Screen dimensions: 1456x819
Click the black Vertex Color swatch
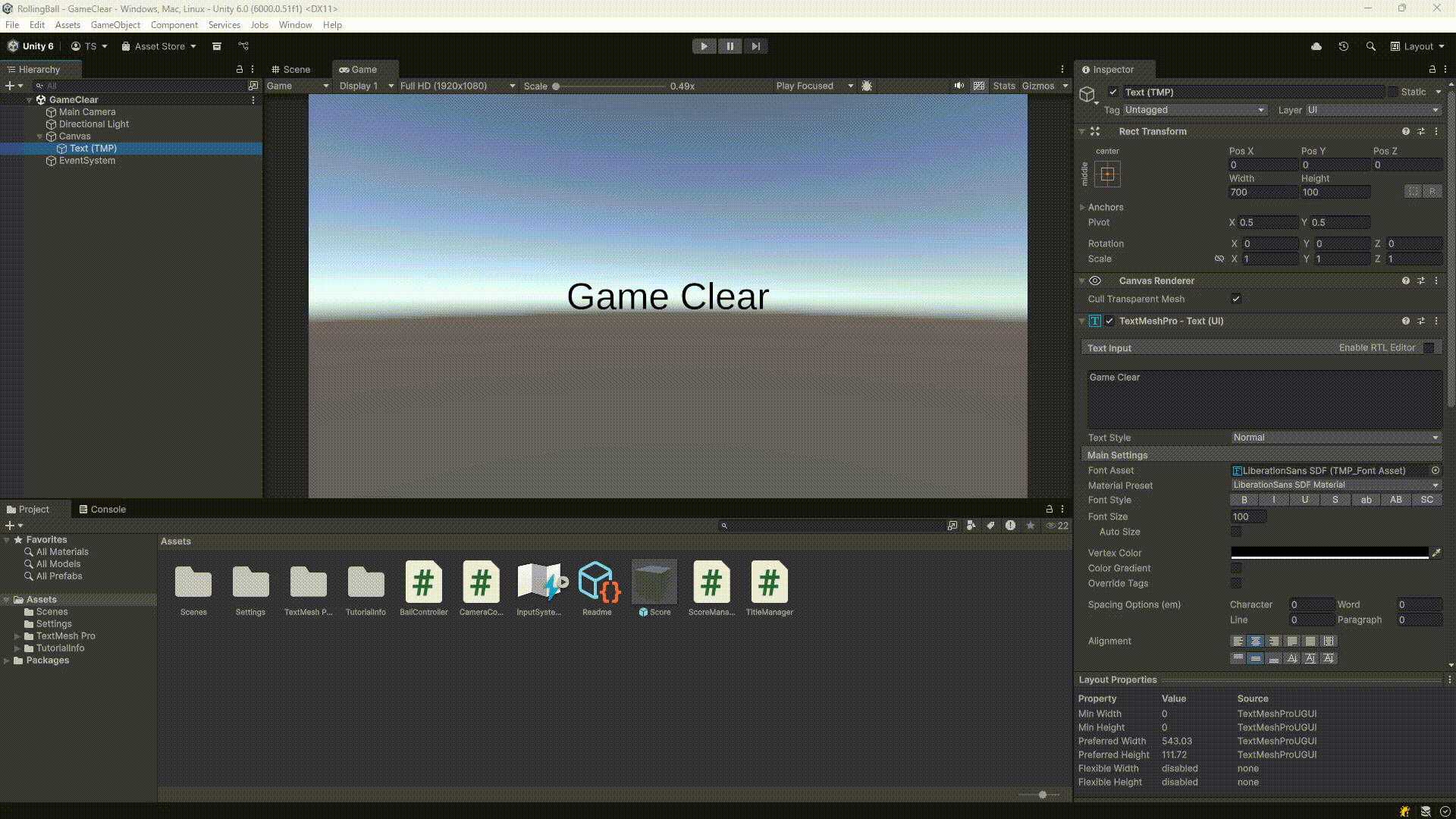(x=1329, y=553)
